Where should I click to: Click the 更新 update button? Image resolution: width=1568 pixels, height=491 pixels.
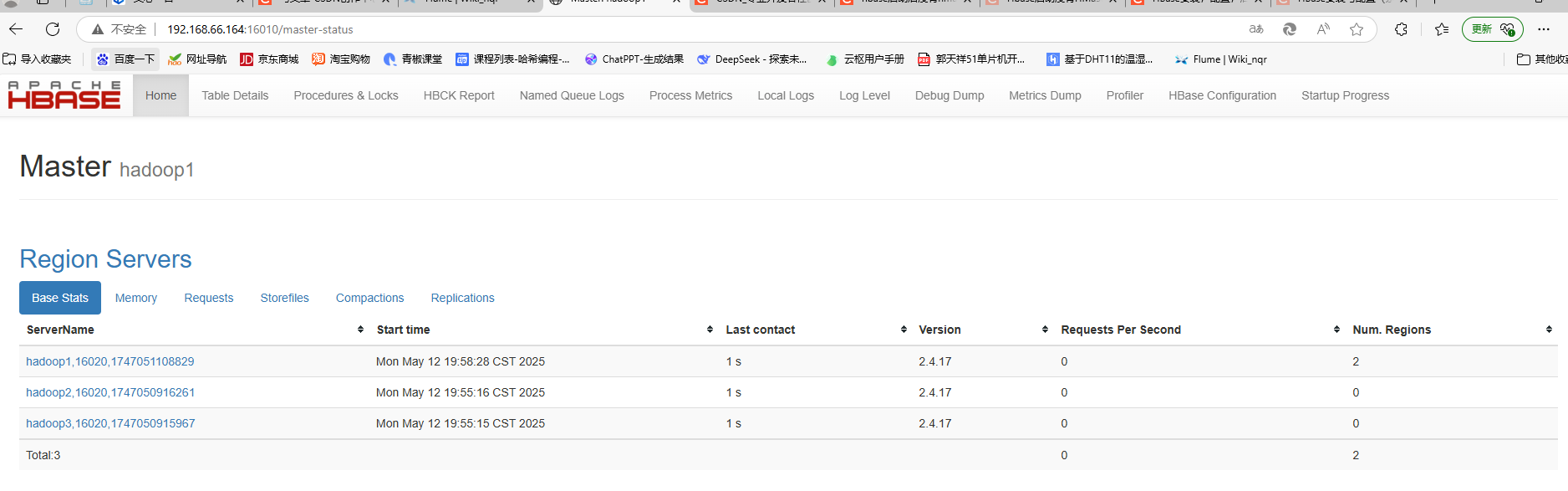[x=1492, y=29]
